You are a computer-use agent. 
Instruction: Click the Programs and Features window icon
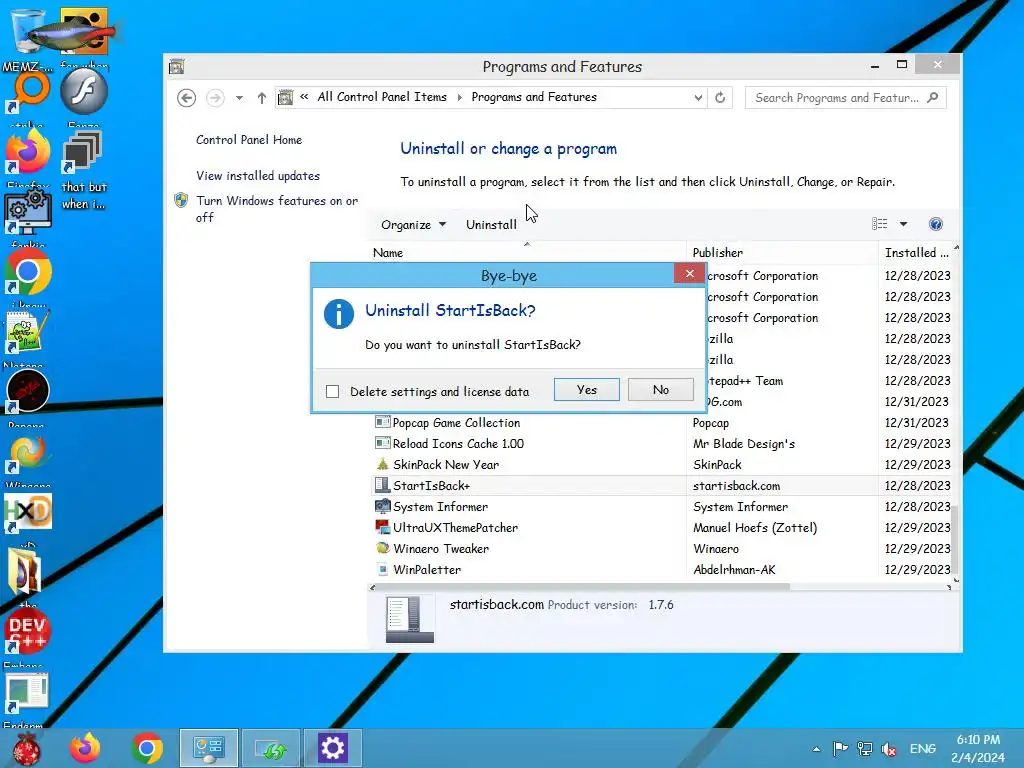coord(176,67)
